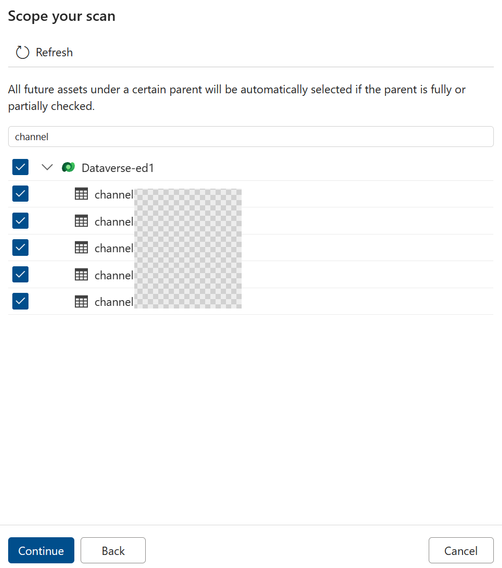The height and width of the screenshot is (568, 502).
Task: Click the table icon of fourth channel row
Action: click(x=81, y=275)
